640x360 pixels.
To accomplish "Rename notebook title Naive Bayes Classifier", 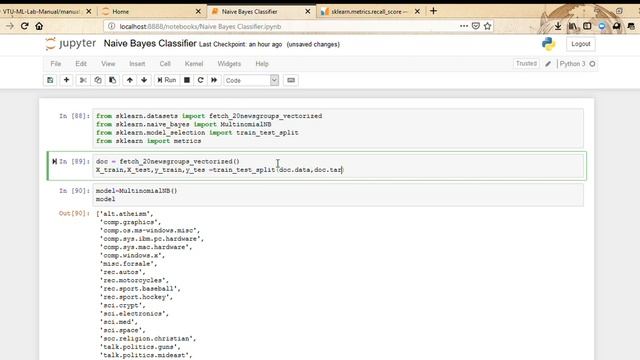I will click(150, 44).
